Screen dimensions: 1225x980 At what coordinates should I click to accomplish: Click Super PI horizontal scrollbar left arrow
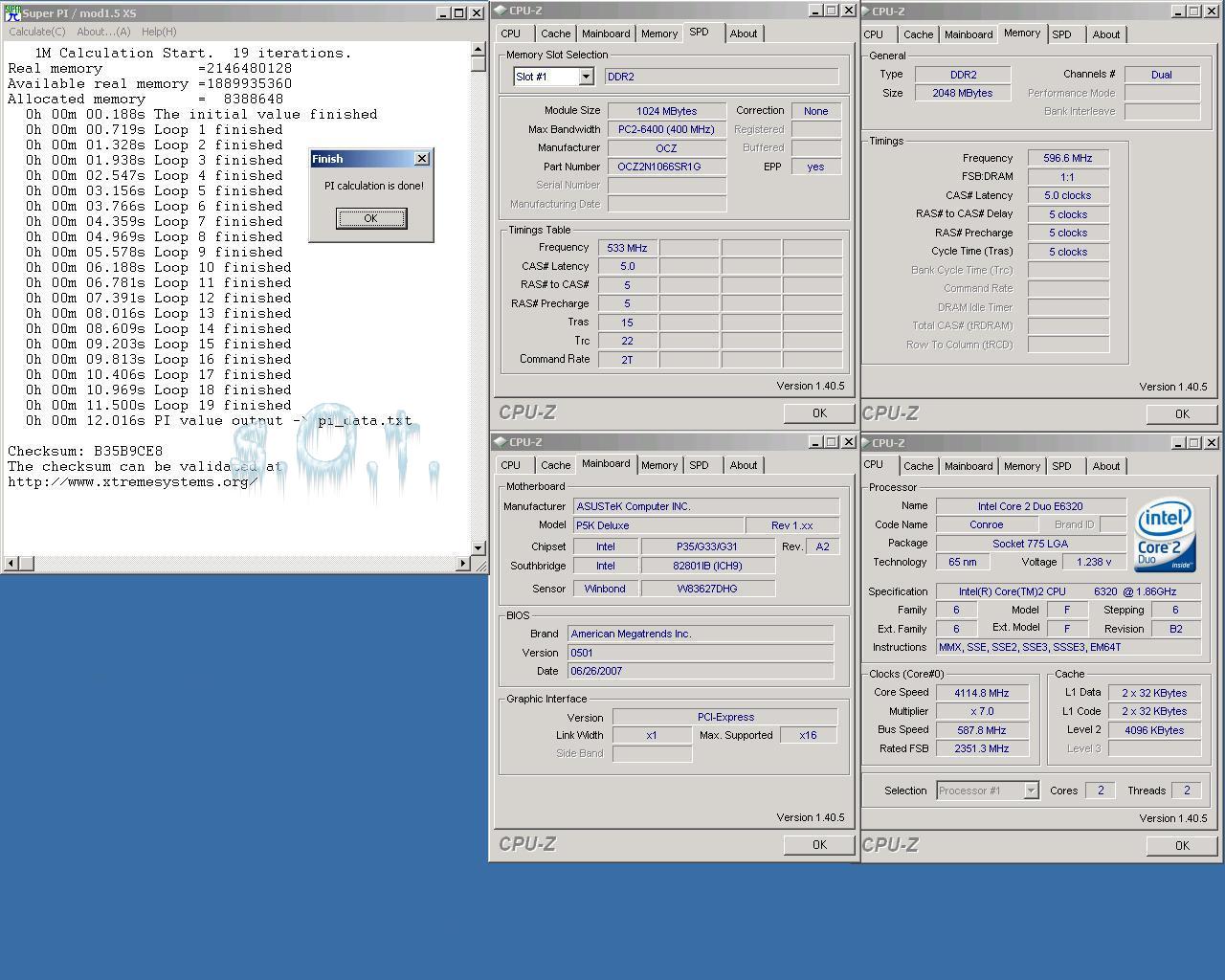[12, 563]
